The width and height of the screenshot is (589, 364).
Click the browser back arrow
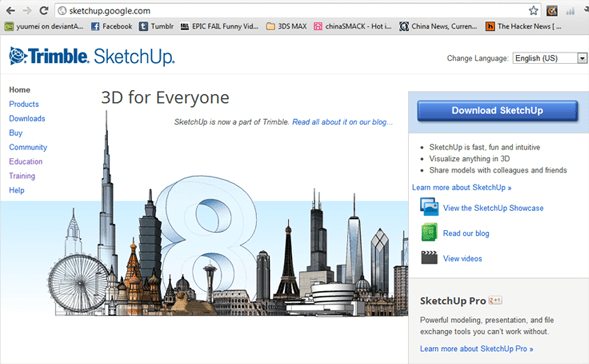[11, 11]
